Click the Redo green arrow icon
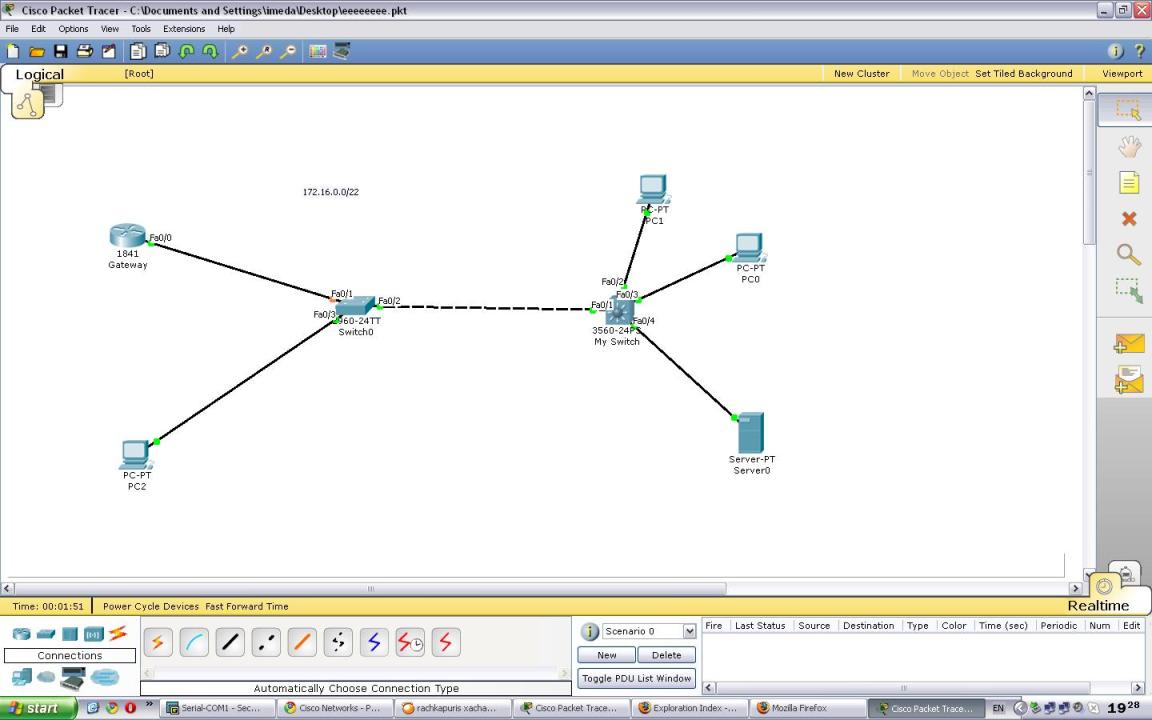The width and height of the screenshot is (1152, 720). 210,51
